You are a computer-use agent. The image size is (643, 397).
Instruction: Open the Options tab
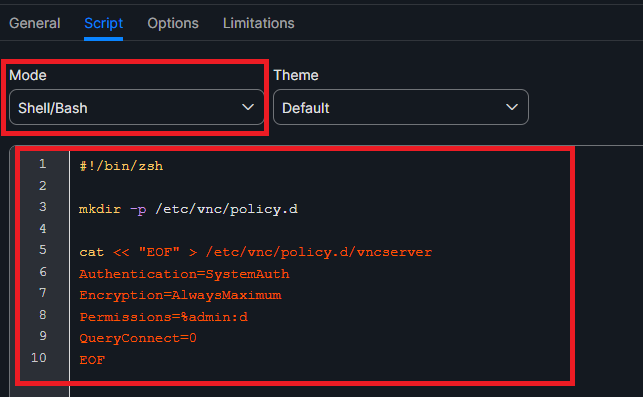pos(173,23)
